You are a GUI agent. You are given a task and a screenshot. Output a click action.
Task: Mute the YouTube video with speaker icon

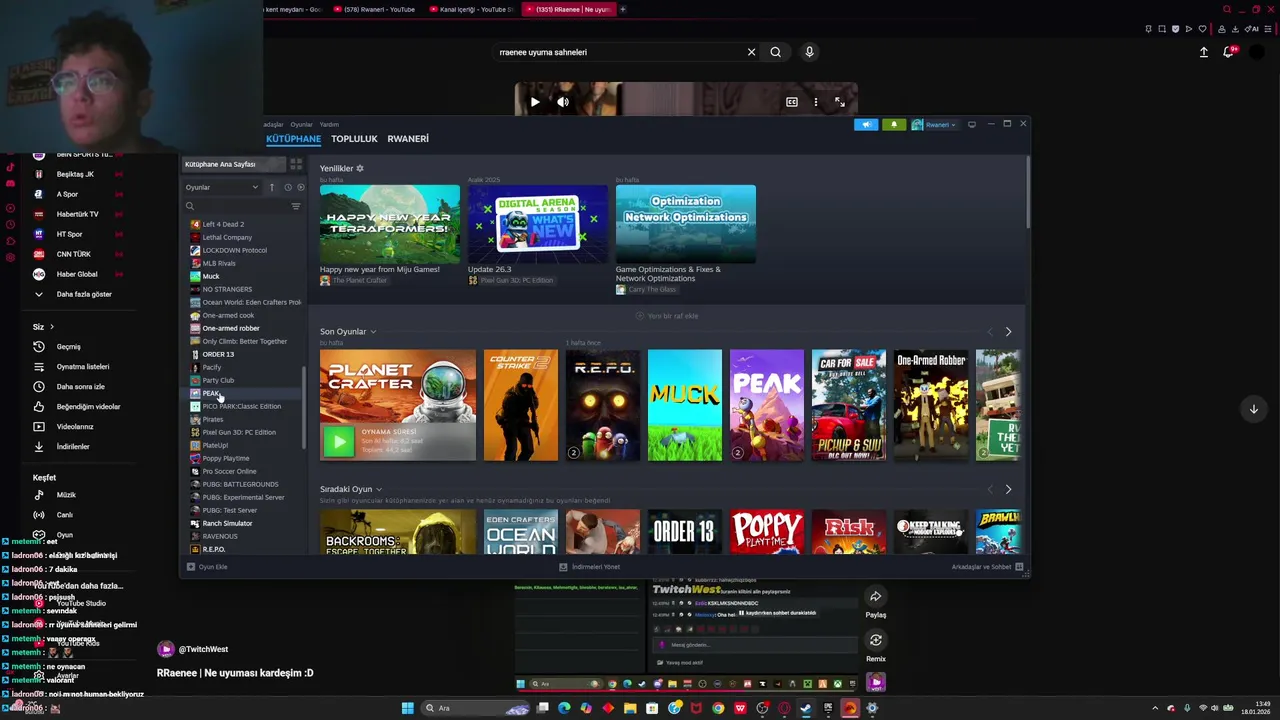point(563,102)
